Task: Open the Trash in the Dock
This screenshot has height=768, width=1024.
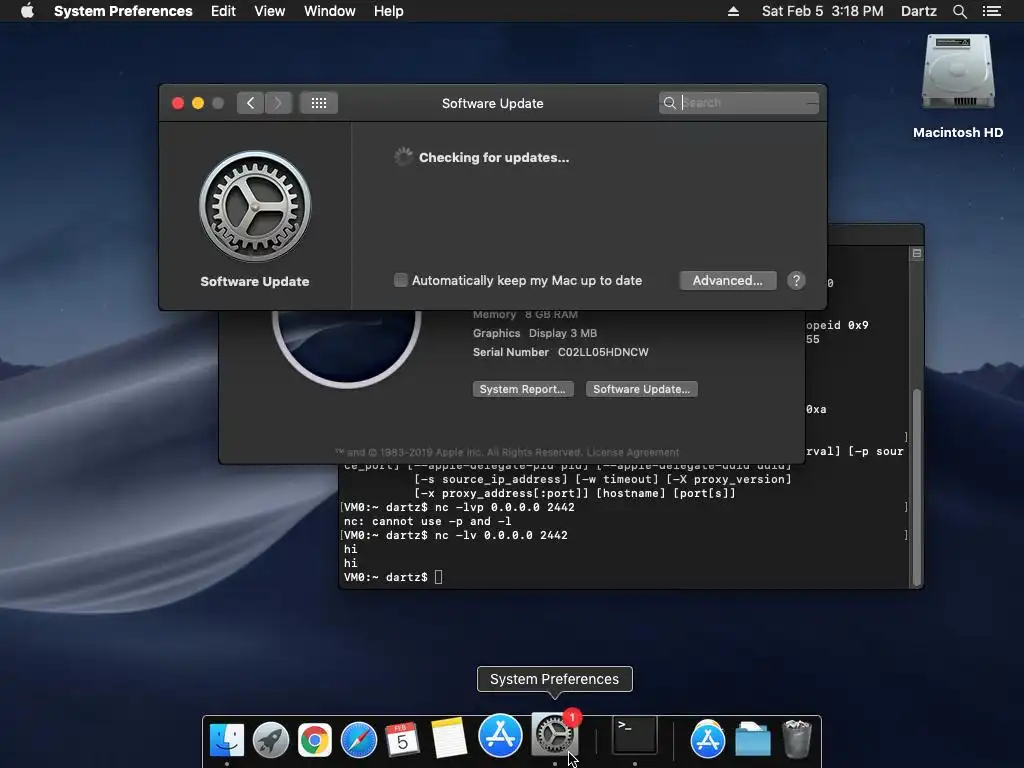Action: click(x=797, y=739)
